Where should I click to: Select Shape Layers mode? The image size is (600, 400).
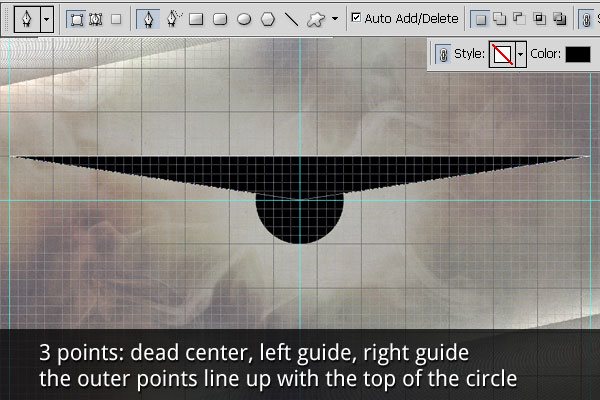click(x=76, y=18)
